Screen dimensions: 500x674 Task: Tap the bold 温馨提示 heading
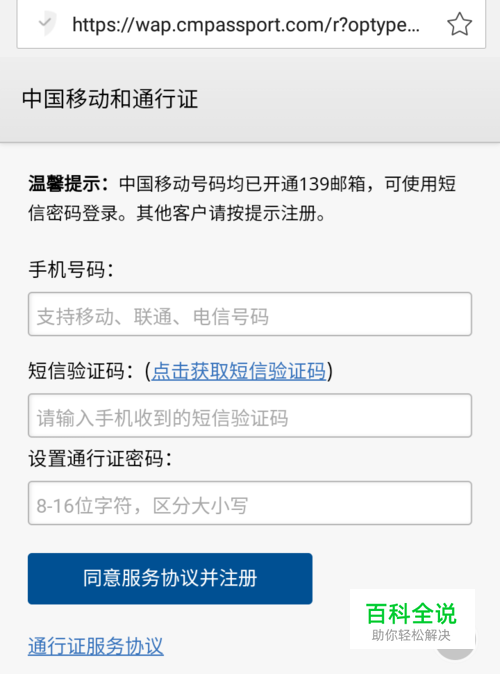point(69,184)
